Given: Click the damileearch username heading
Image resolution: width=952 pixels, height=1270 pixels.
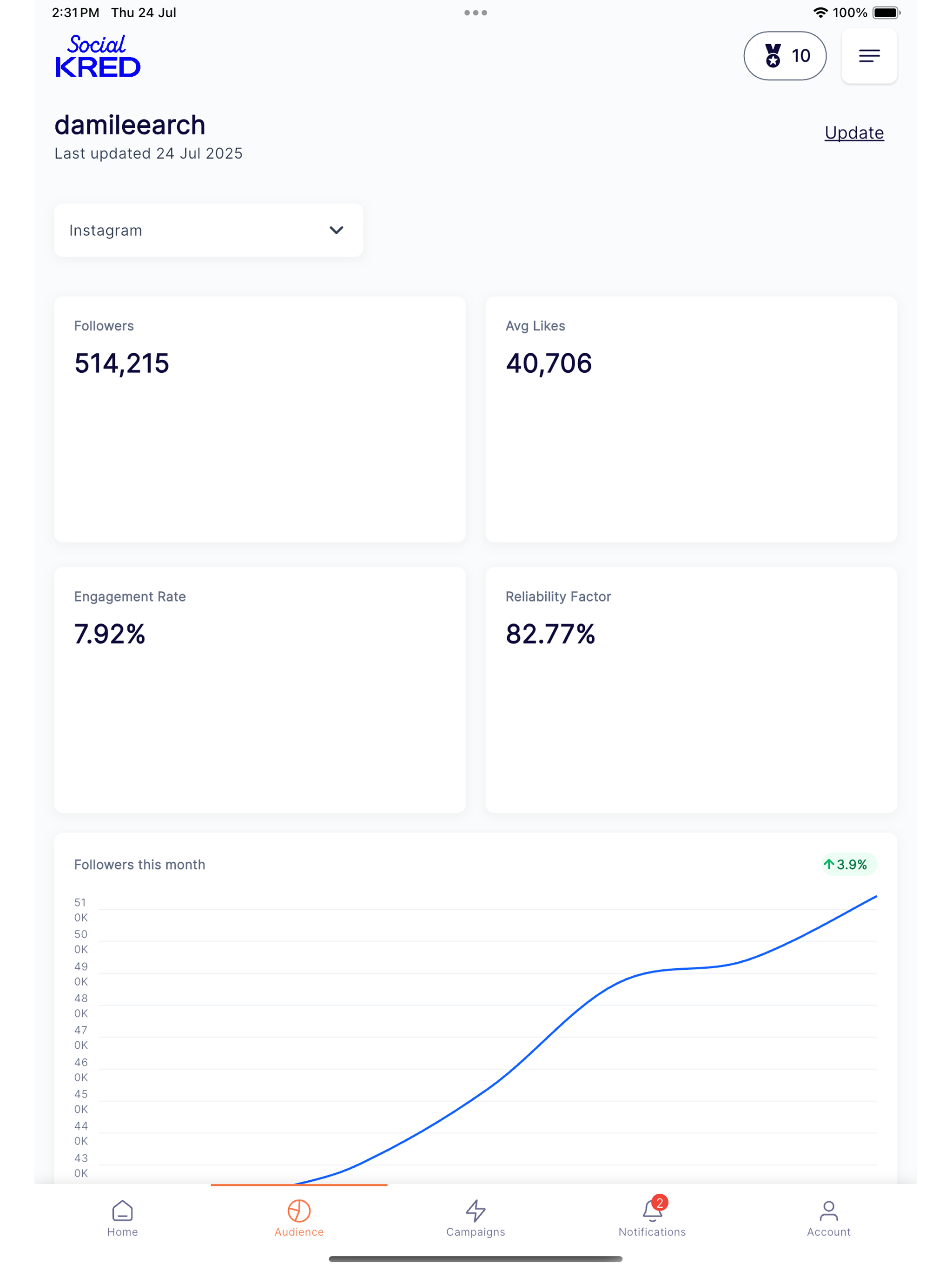Looking at the screenshot, I should (x=130, y=125).
